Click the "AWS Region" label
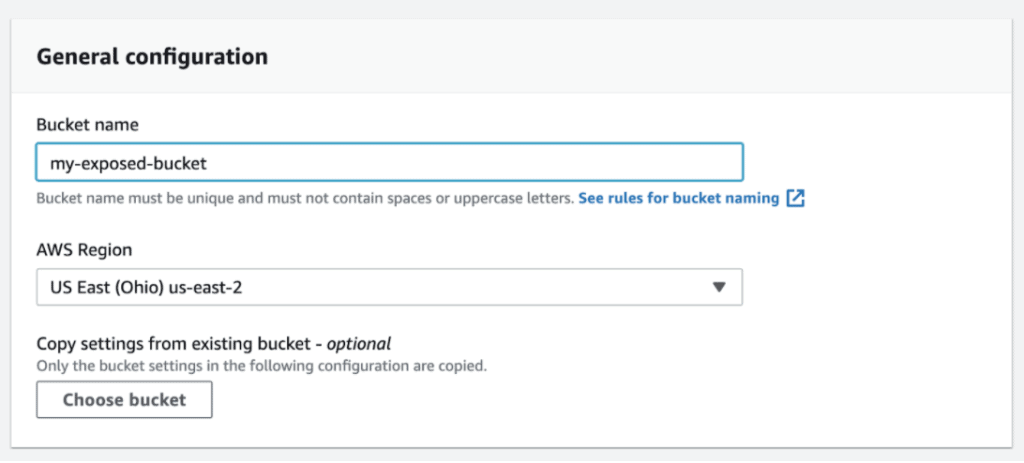 (x=84, y=250)
